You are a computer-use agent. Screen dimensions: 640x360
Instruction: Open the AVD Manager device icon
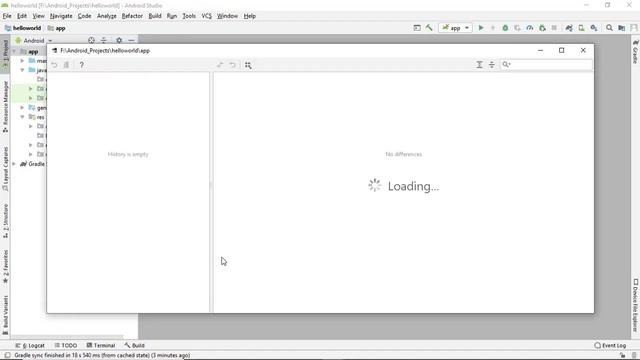click(581, 28)
